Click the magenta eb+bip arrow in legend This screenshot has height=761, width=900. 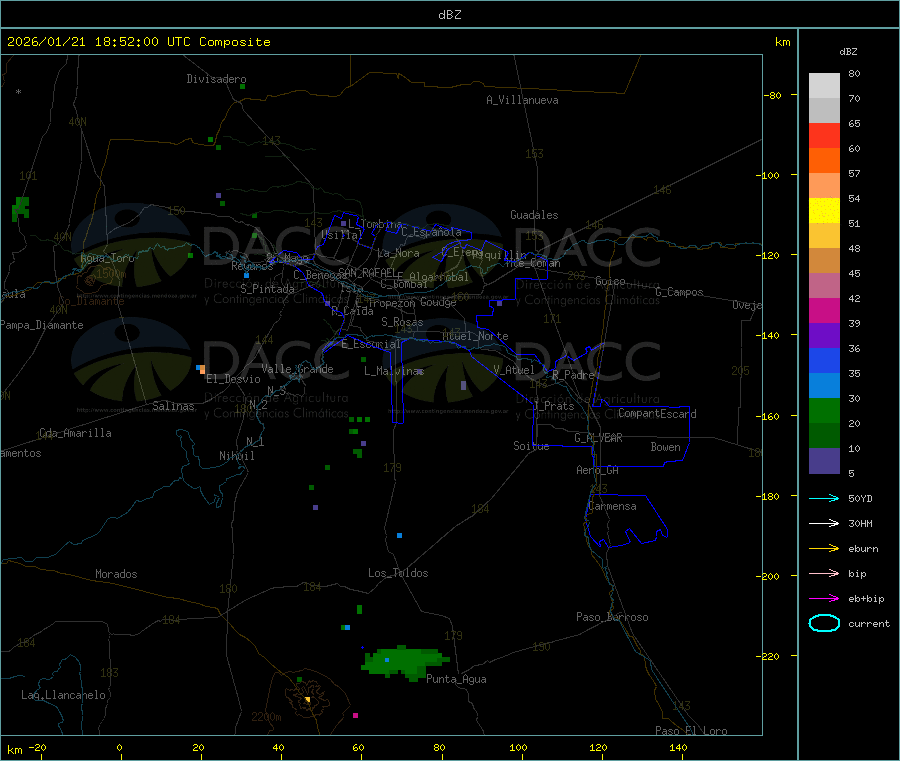(x=824, y=598)
